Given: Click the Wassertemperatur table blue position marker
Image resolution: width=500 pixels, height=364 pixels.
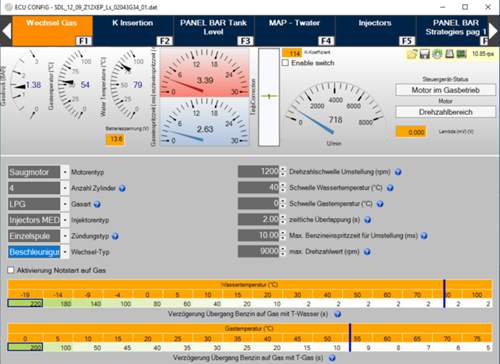Looking at the screenshot, I should click(x=444, y=294).
